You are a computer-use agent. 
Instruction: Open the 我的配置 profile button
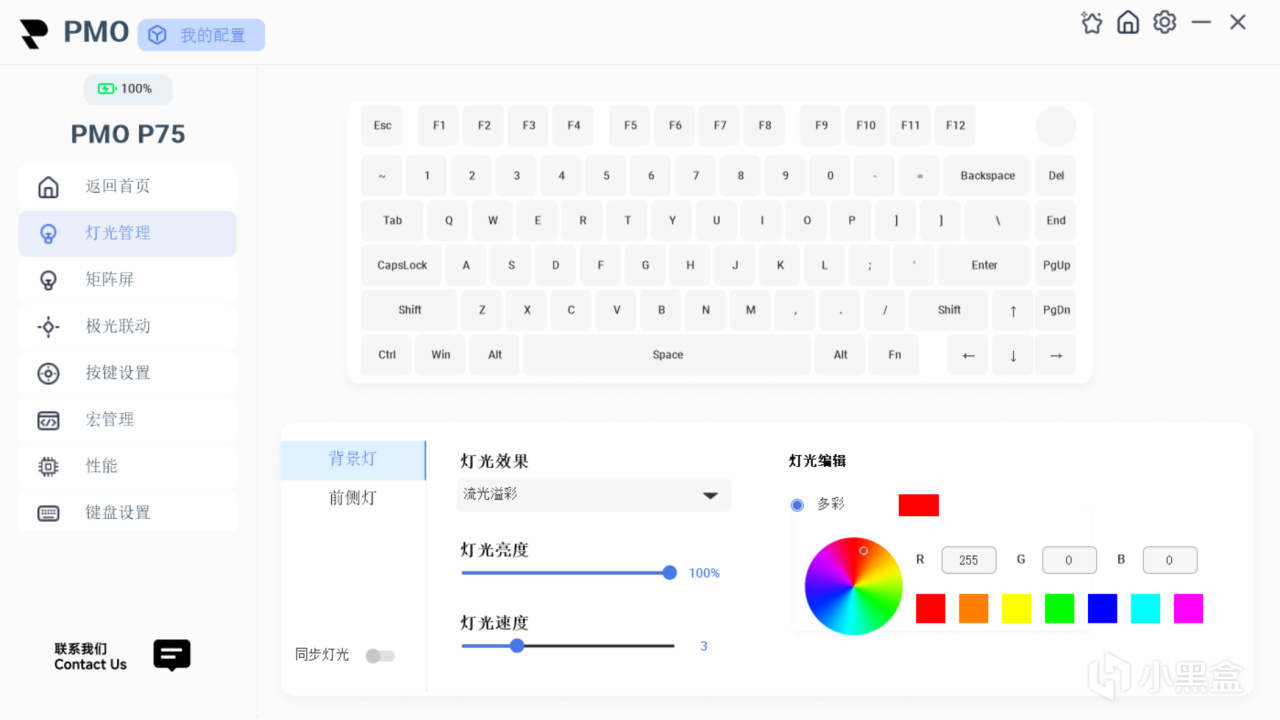[201, 35]
